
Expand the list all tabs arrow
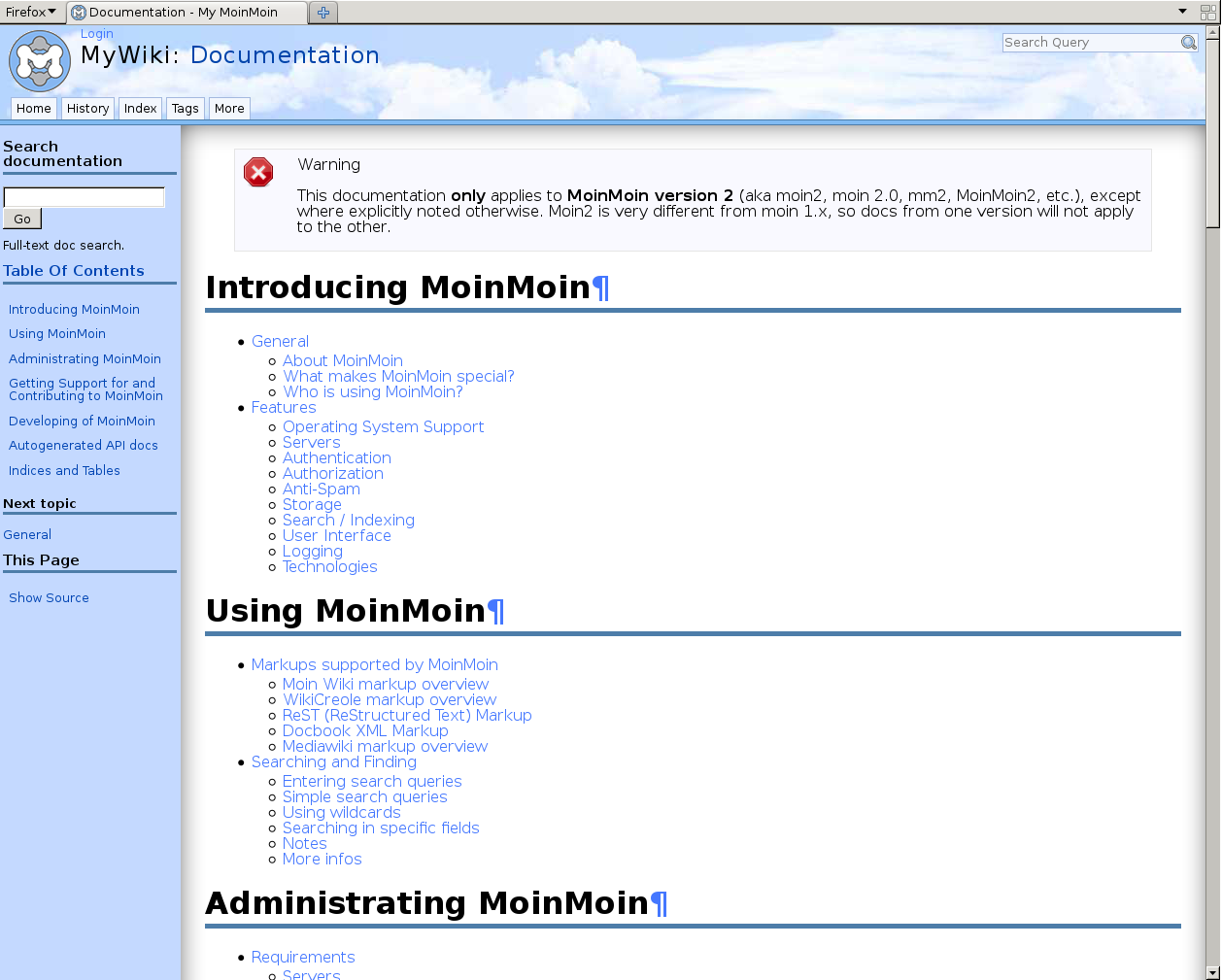[x=1182, y=12]
